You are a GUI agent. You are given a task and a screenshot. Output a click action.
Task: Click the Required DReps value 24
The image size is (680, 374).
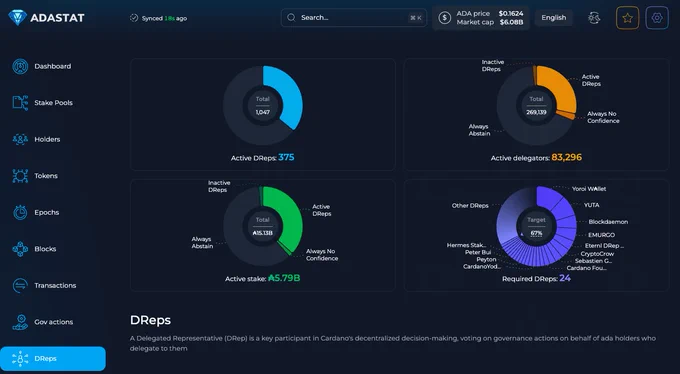tap(565, 278)
